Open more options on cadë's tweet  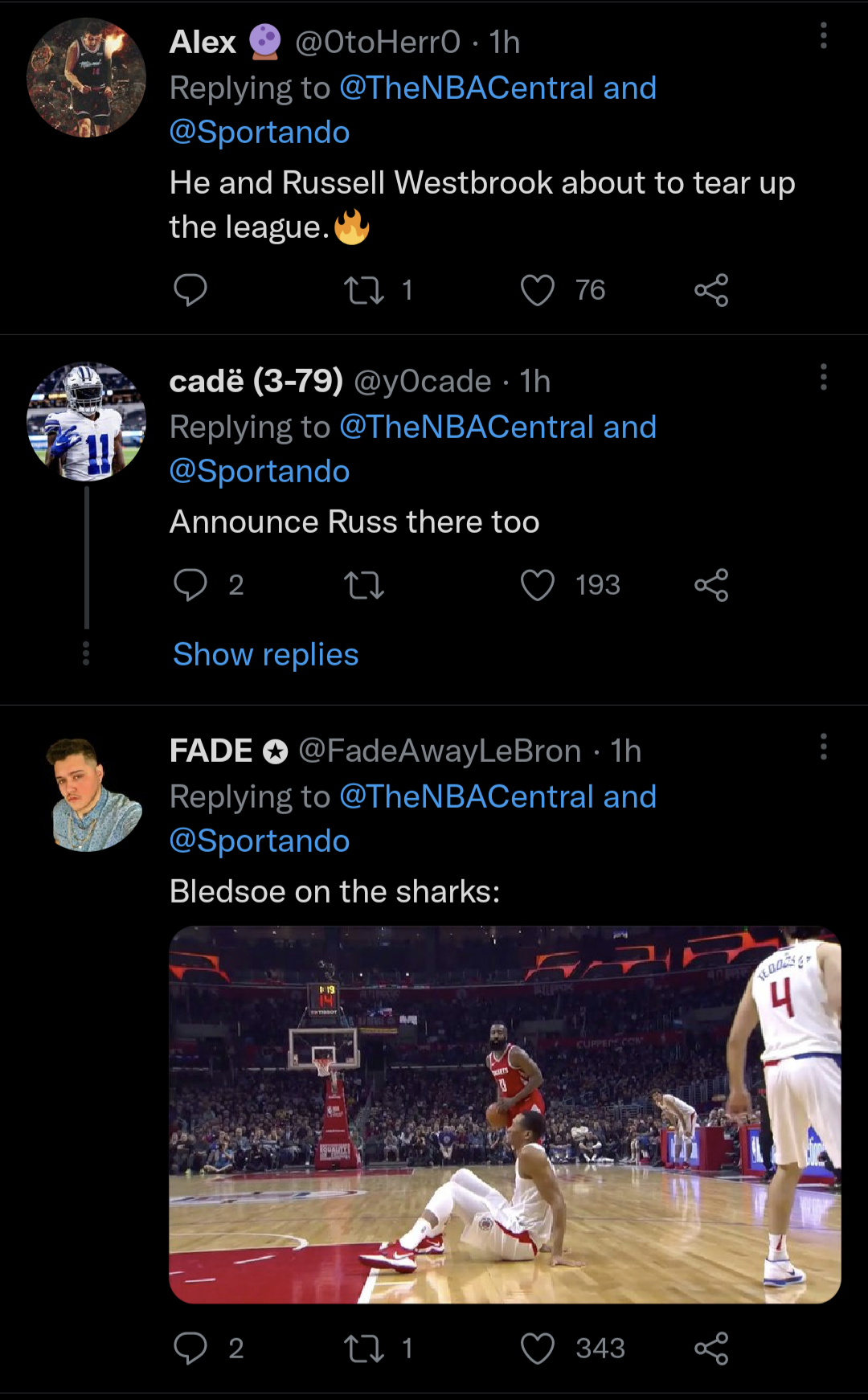(823, 377)
